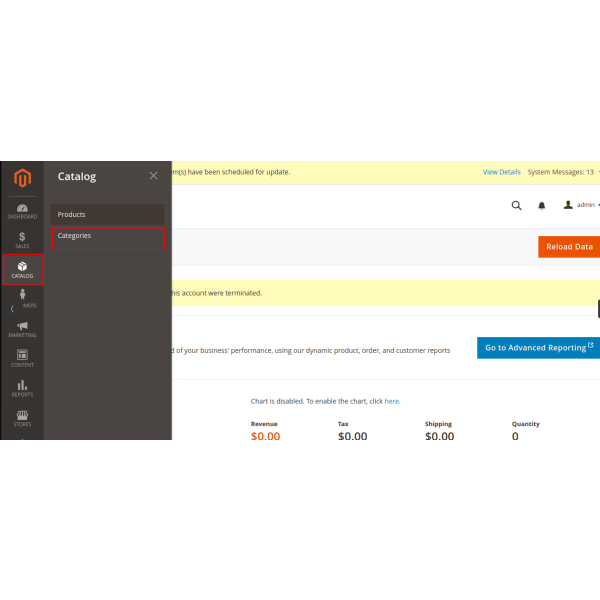This screenshot has width=600, height=600.
Task: Select the Catalog sidebar icon
Action: click(x=22, y=270)
